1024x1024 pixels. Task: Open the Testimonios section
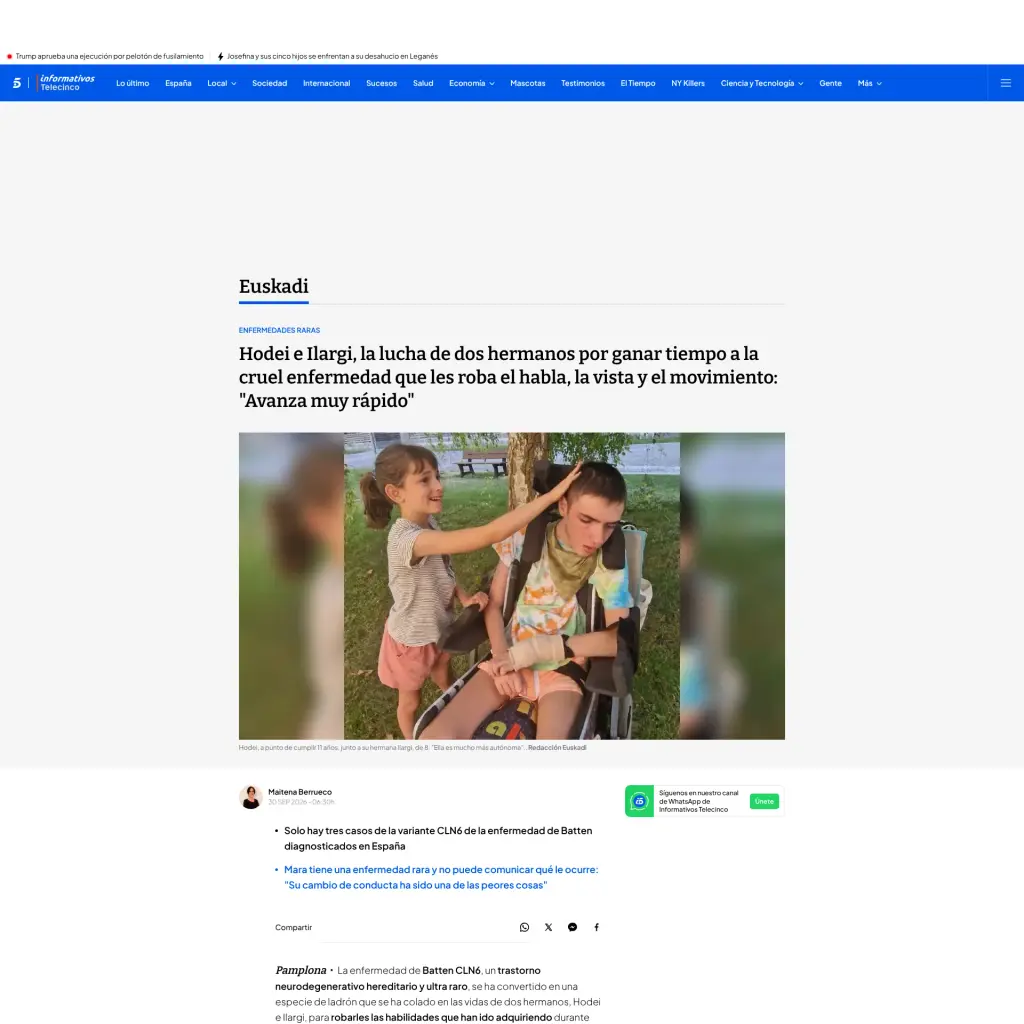click(583, 83)
